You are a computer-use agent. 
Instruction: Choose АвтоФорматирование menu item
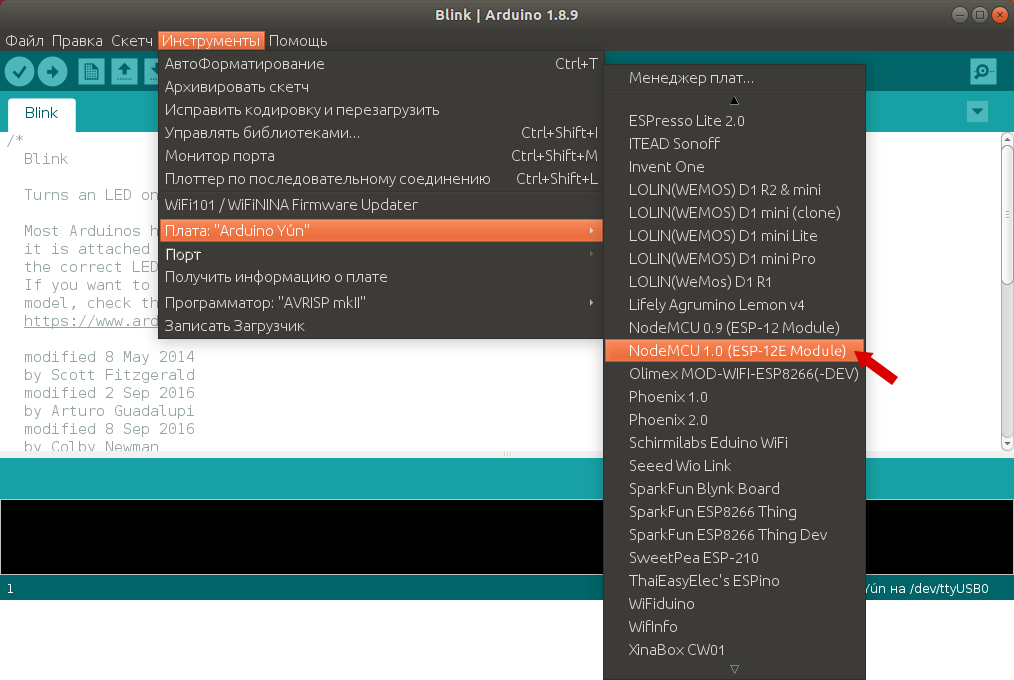click(380, 64)
